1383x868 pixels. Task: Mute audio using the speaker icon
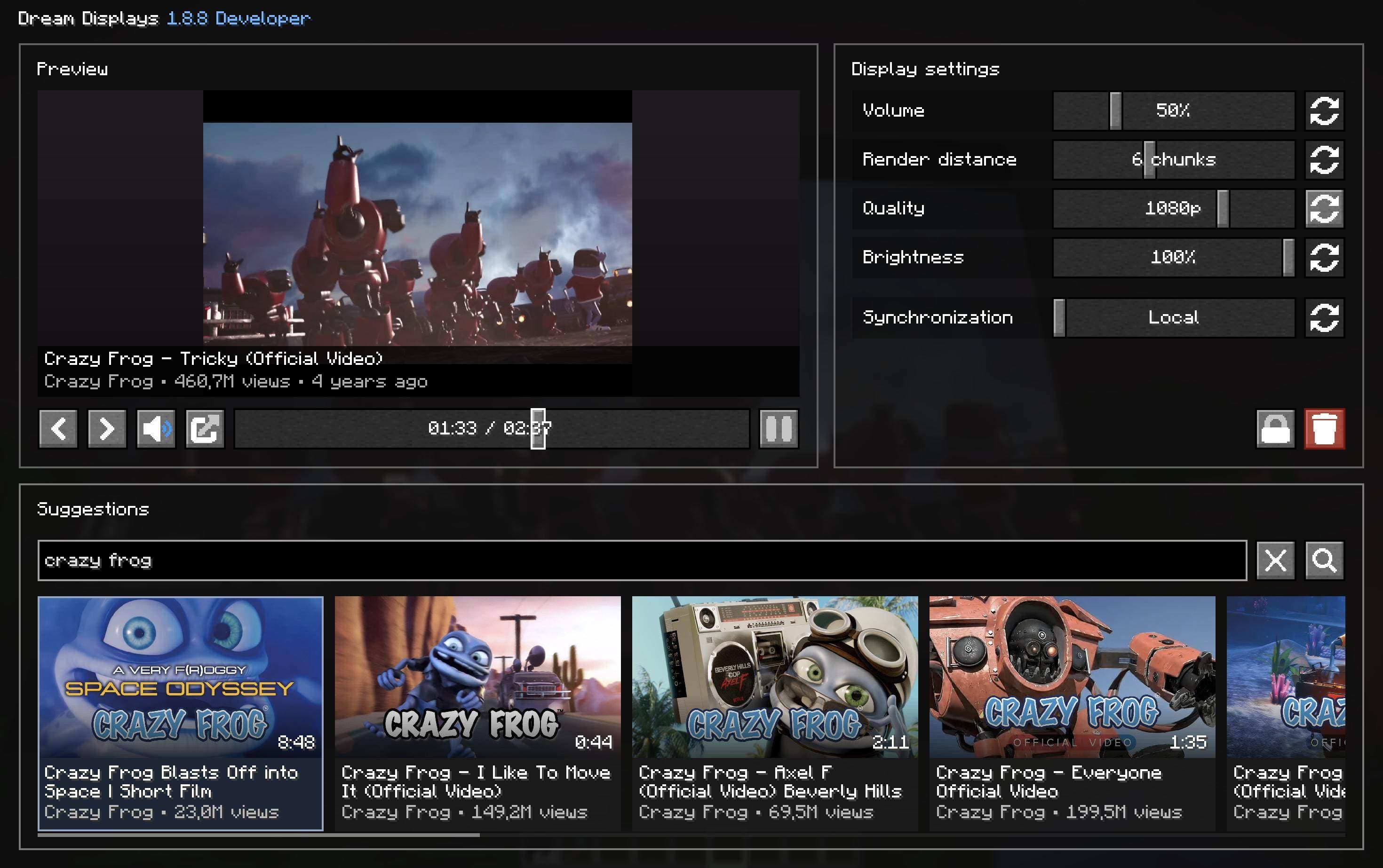[156, 428]
